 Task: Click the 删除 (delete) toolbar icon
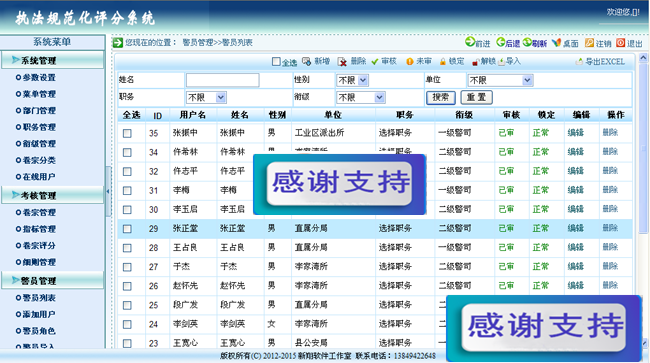(342, 62)
